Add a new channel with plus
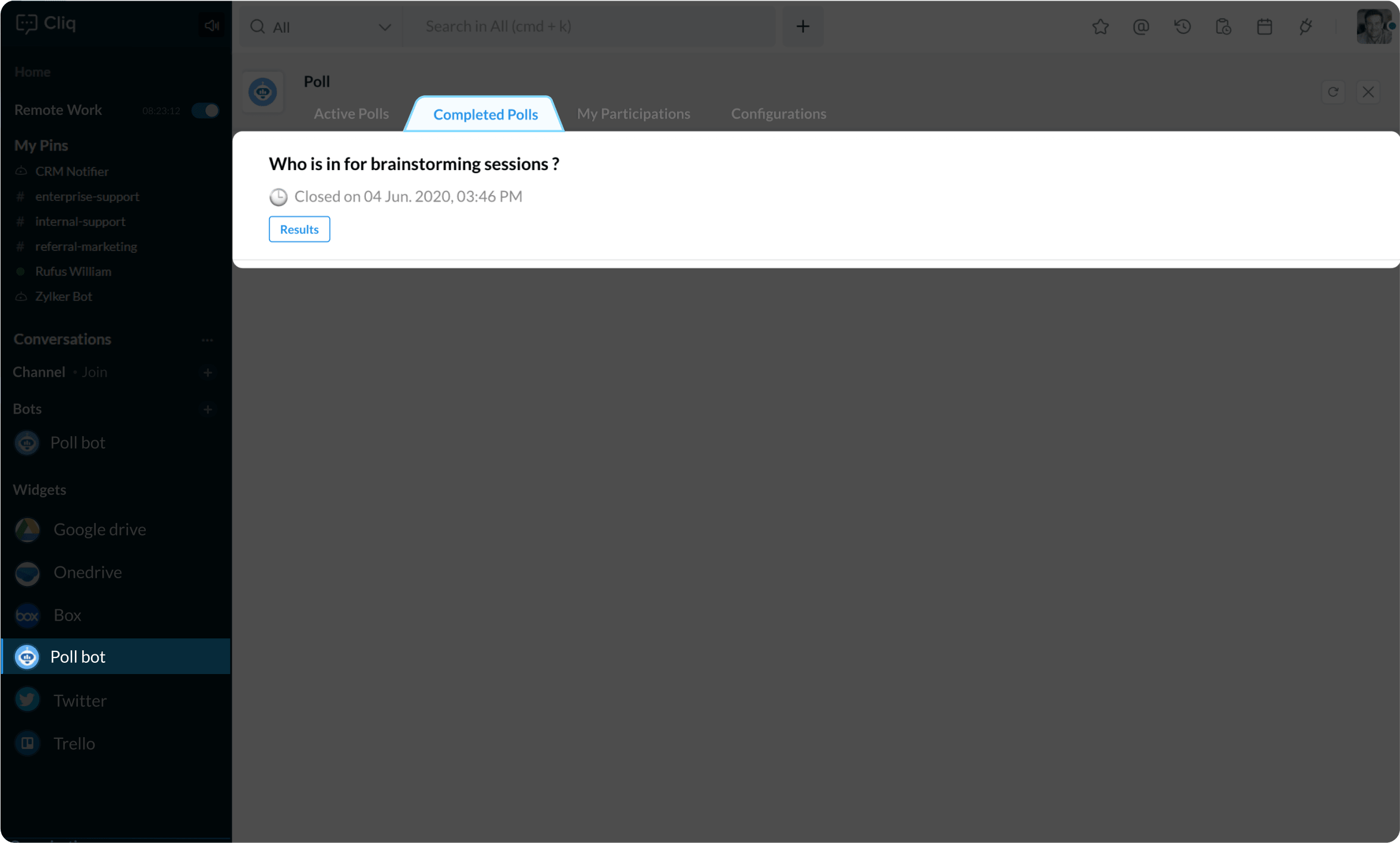This screenshot has width=1400, height=843. (x=208, y=372)
